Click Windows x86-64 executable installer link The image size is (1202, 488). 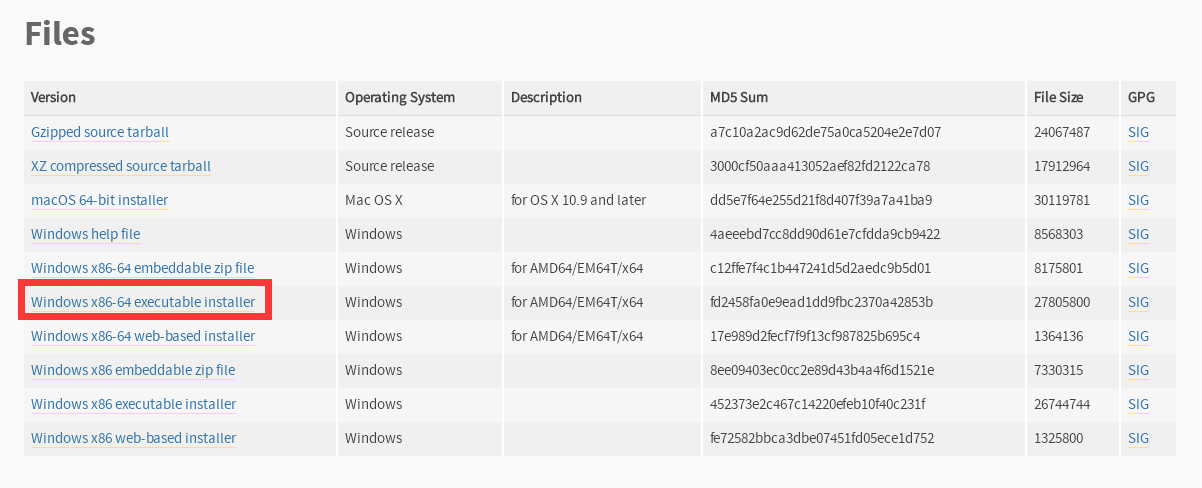[143, 302]
